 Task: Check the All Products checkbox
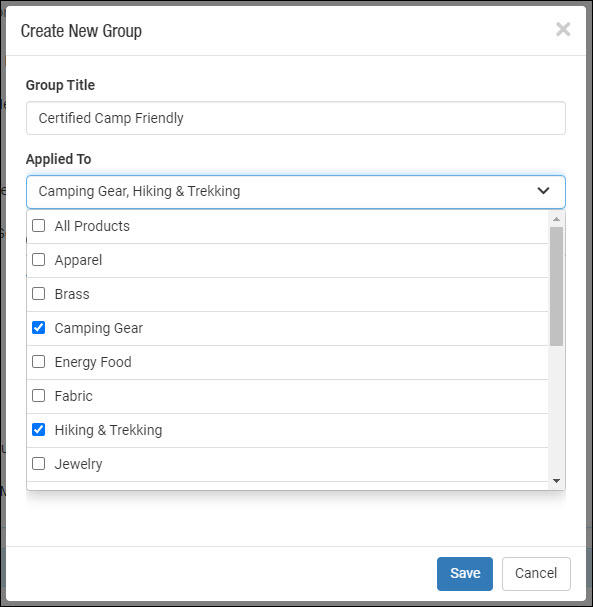[38, 226]
